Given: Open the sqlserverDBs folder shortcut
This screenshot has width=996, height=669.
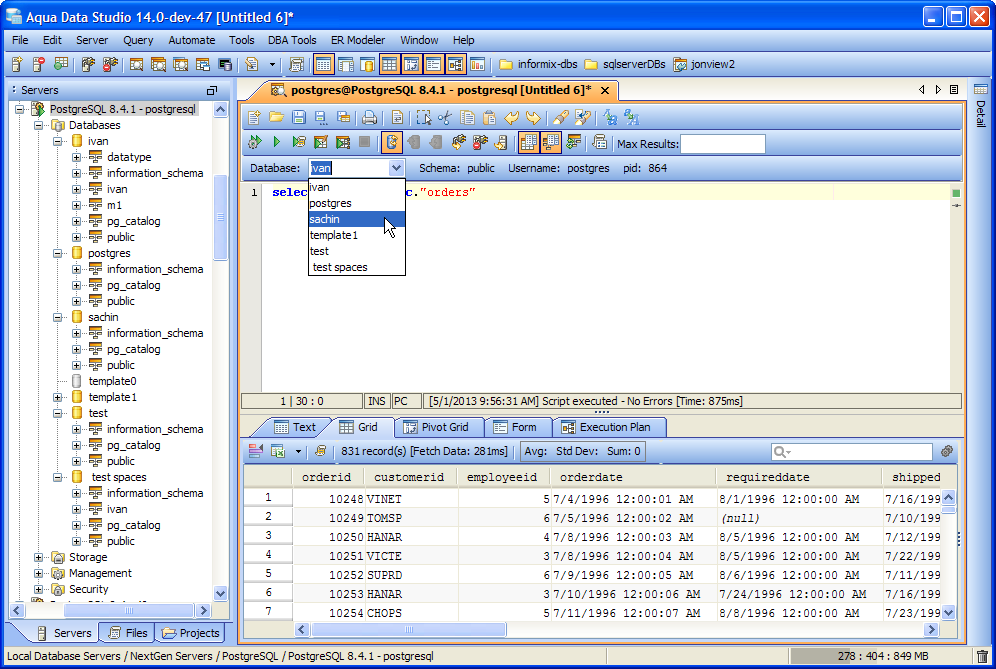Looking at the screenshot, I should pyautogui.click(x=625, y=64).
